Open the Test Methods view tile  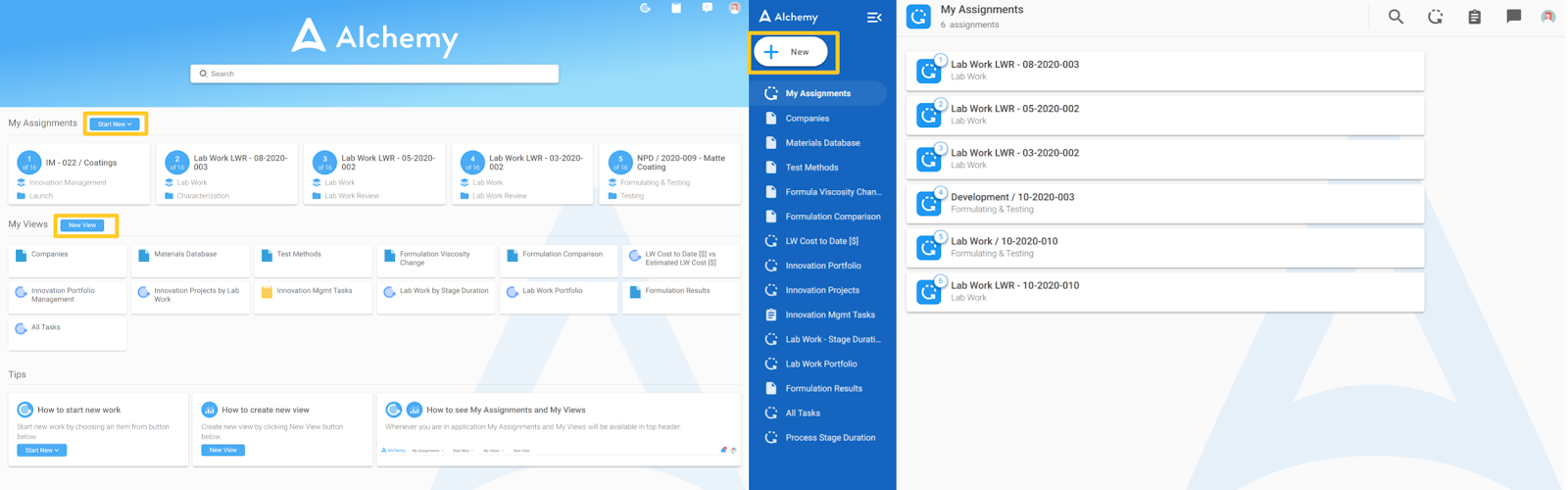coord(313,261)
